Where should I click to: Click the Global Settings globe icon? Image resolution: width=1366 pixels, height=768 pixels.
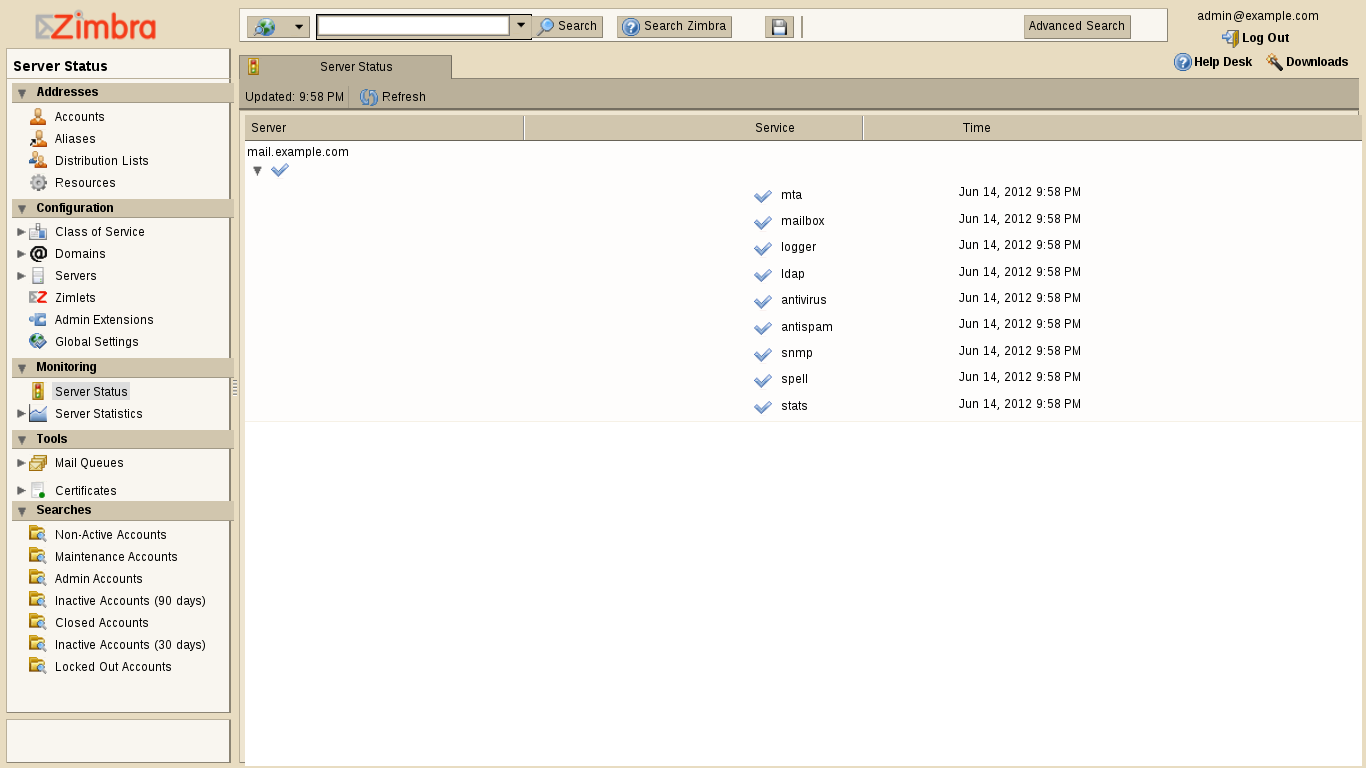38,342
